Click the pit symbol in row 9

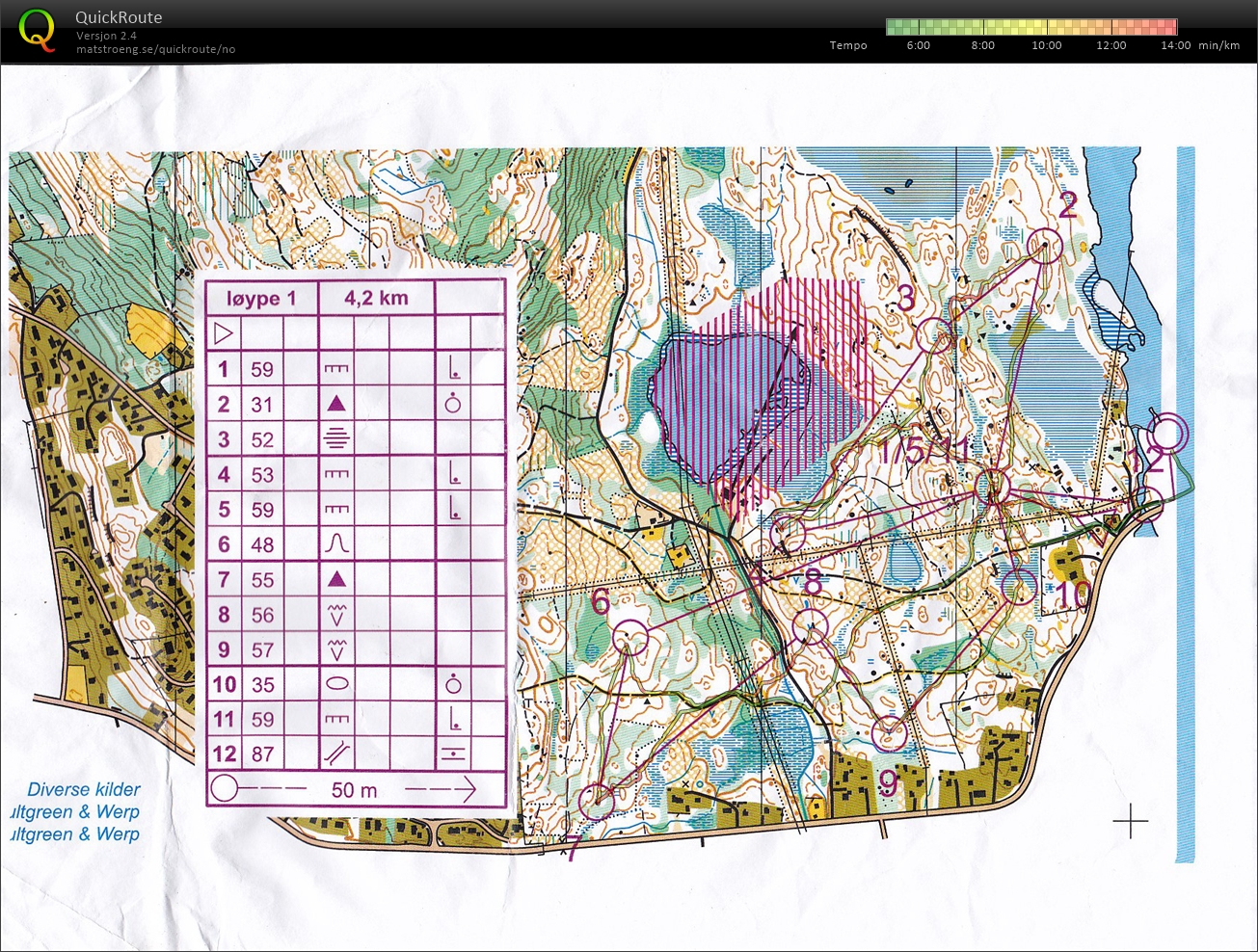pyautogui.click(x=336, y=649)
